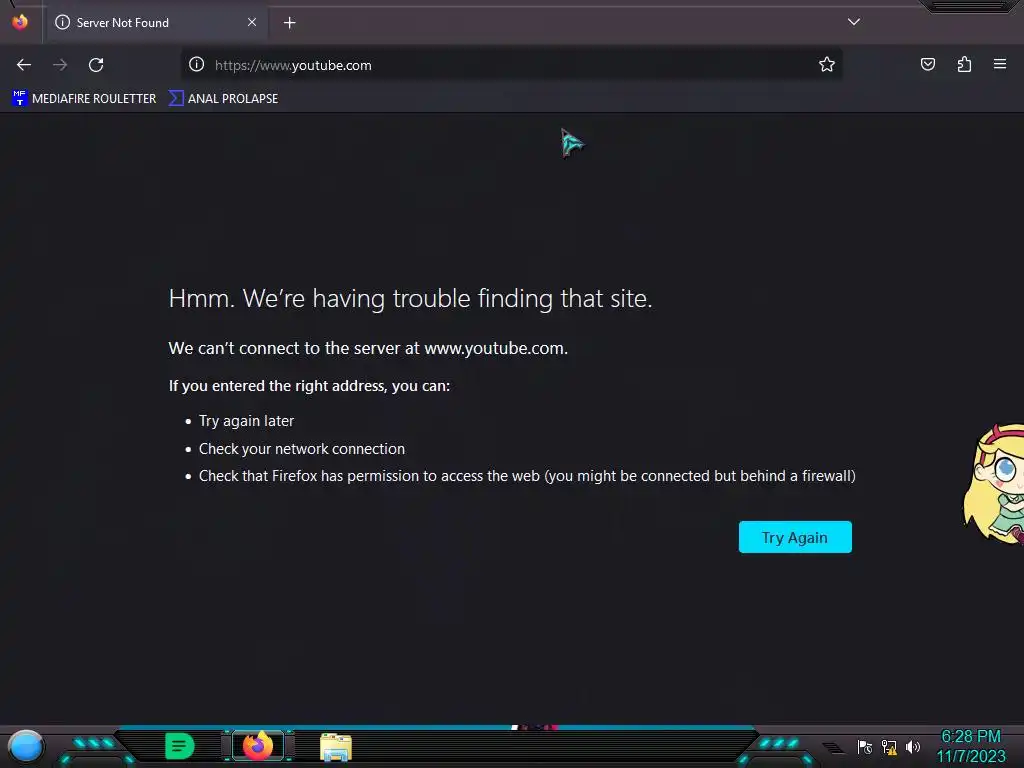Open the Firefox hamburger menu
1024x768 pixels.
[1000, 64]
